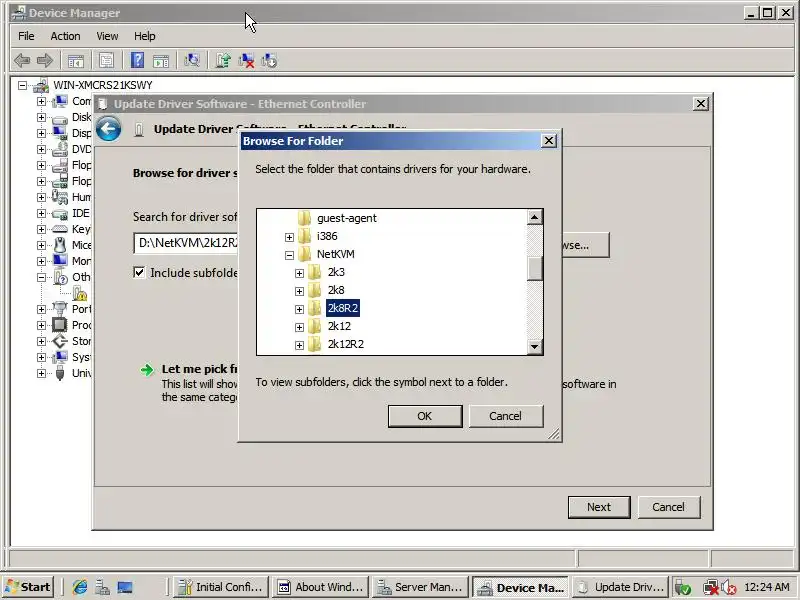800x600 pixels.
Task: Open the File menu
Action: 26,36
